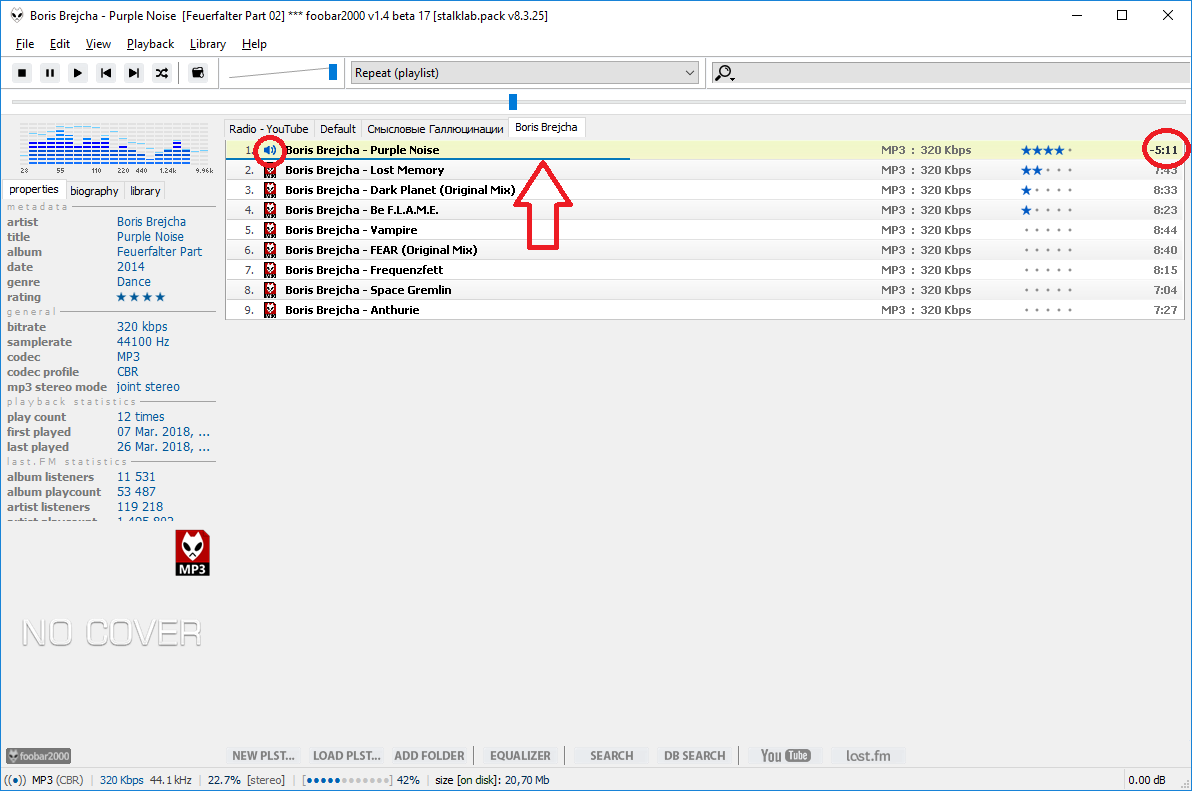Click the toolbar icon right of shuffle
This screenshot has height=791, width=1192.
click(x=198, y=73)
